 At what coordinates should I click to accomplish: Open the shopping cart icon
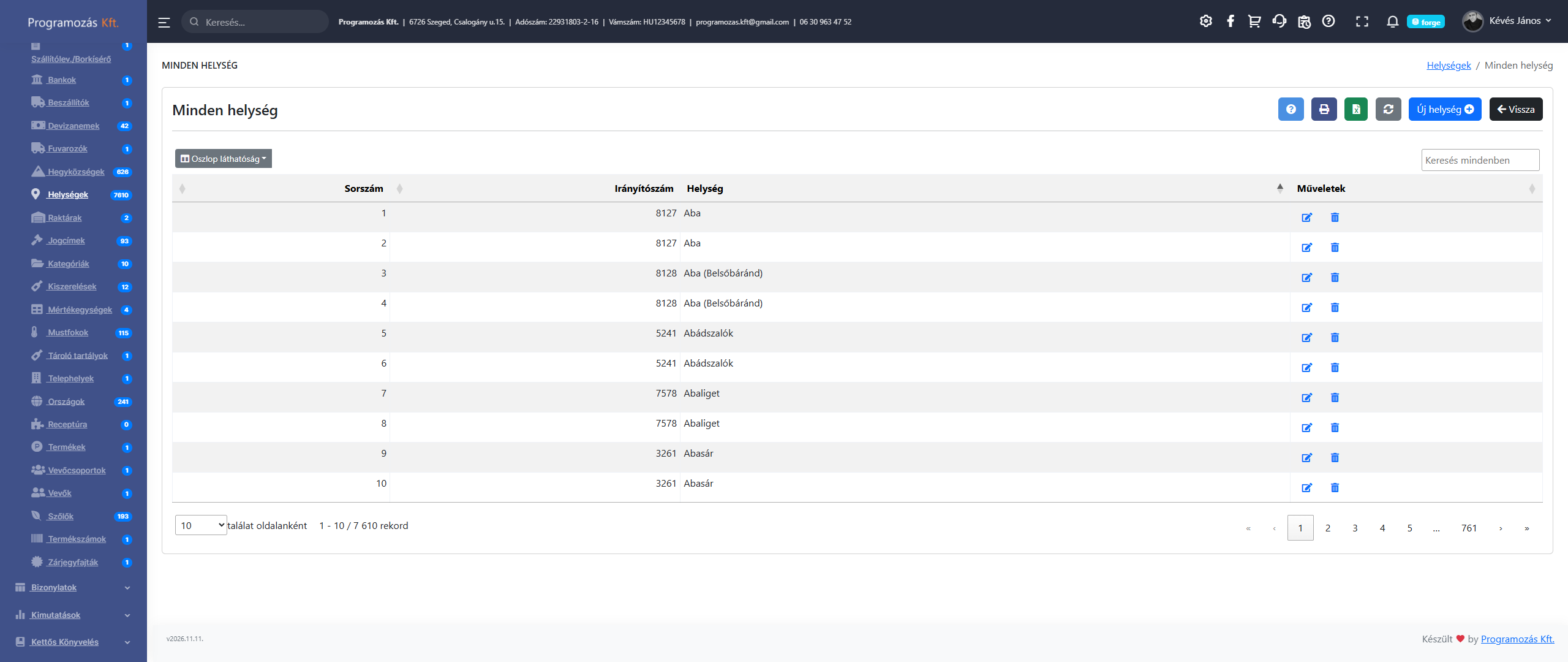[1254, 21]
